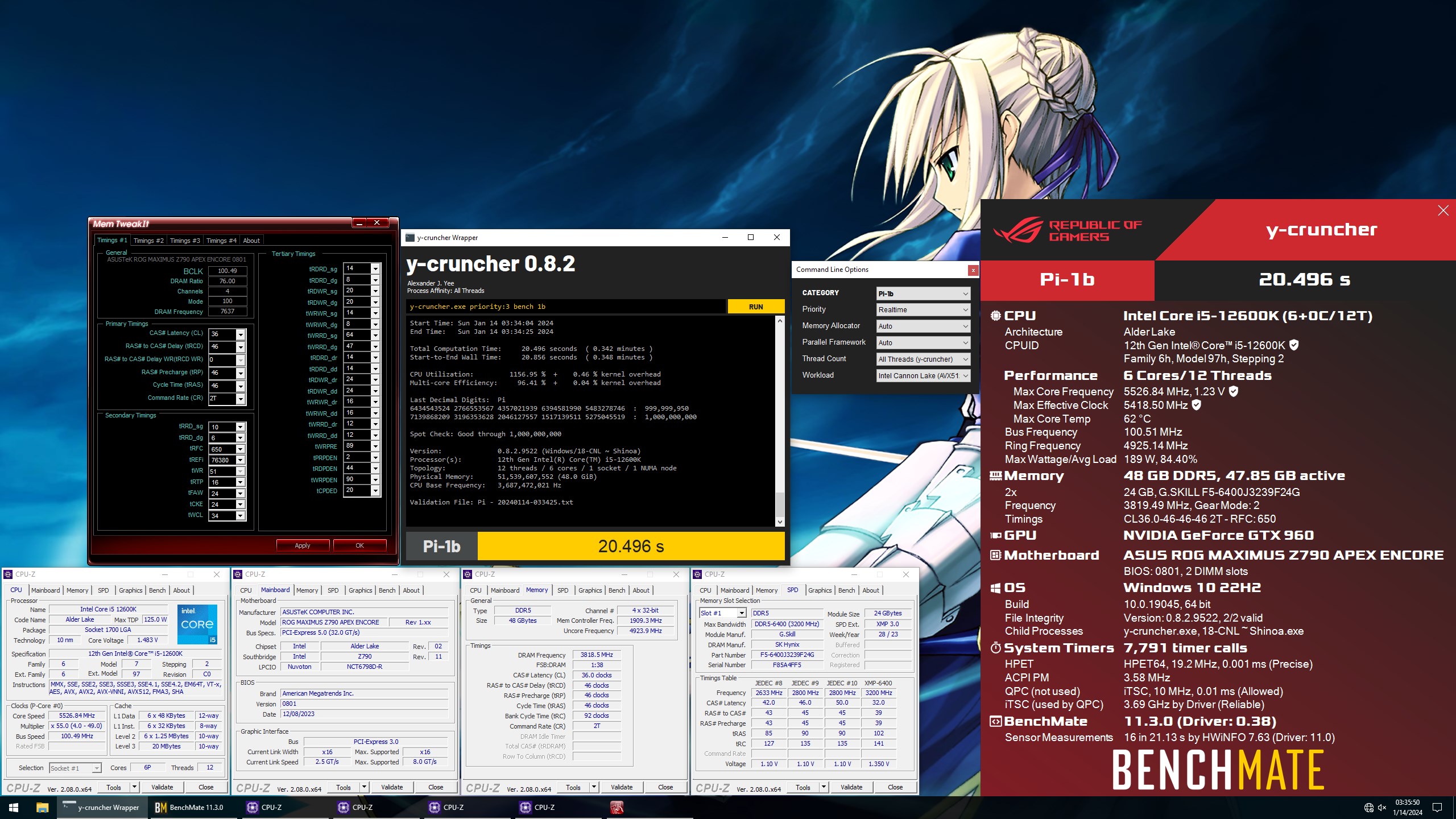This screenshot has width=1456, height=819.
Task: Open Bench tab in first CPU-Z window
Action: pos(158,590)
